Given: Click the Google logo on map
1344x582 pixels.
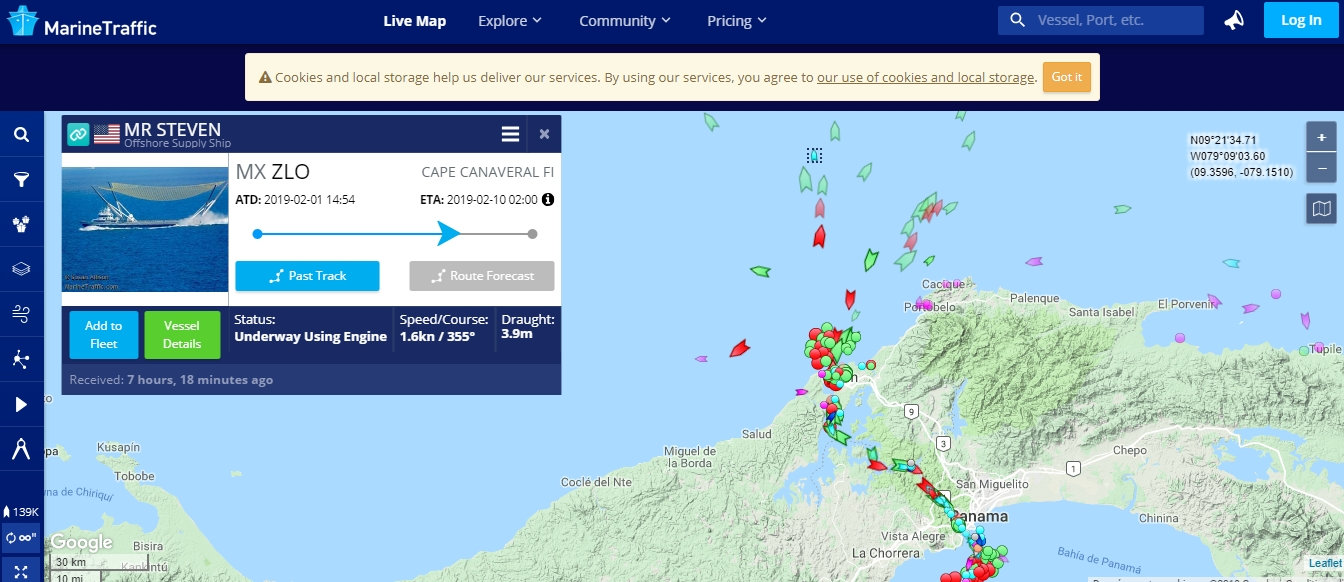Looking at the screenshot, I should pos(82,542).
